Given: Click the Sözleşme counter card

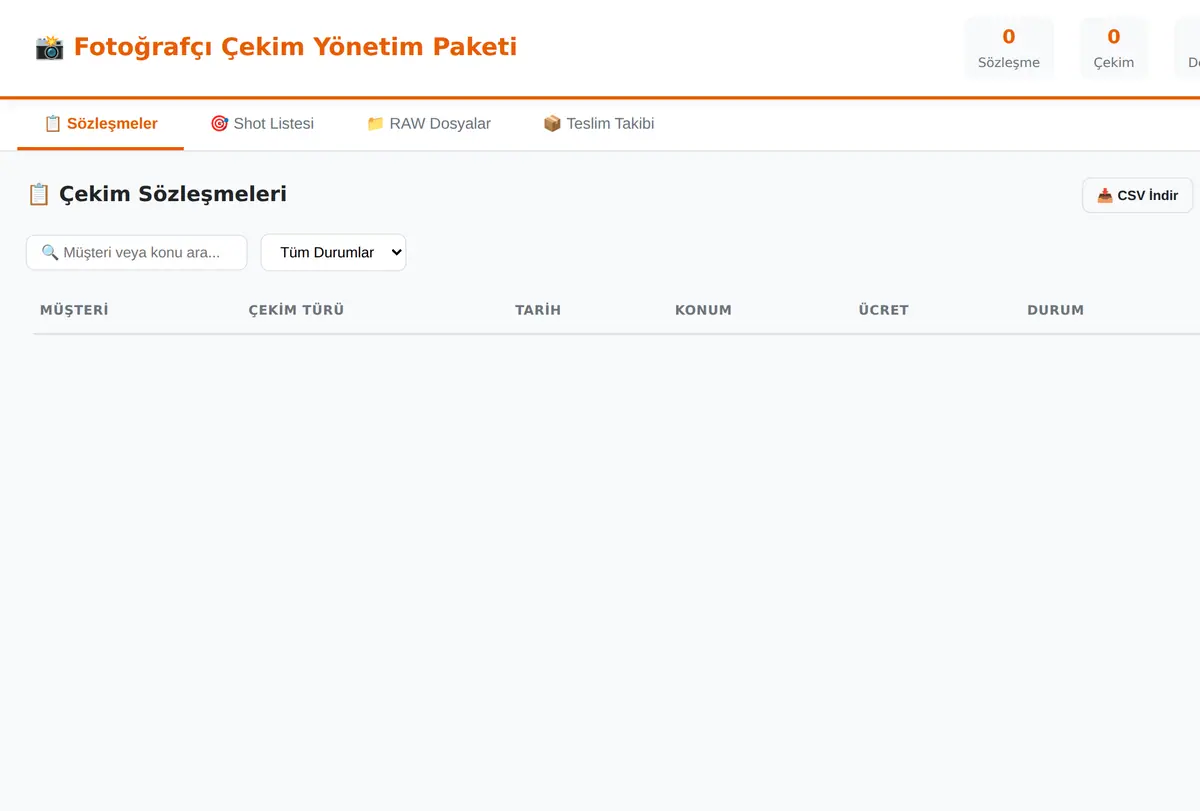Looking at the screenshot, I should point(1009,48).
